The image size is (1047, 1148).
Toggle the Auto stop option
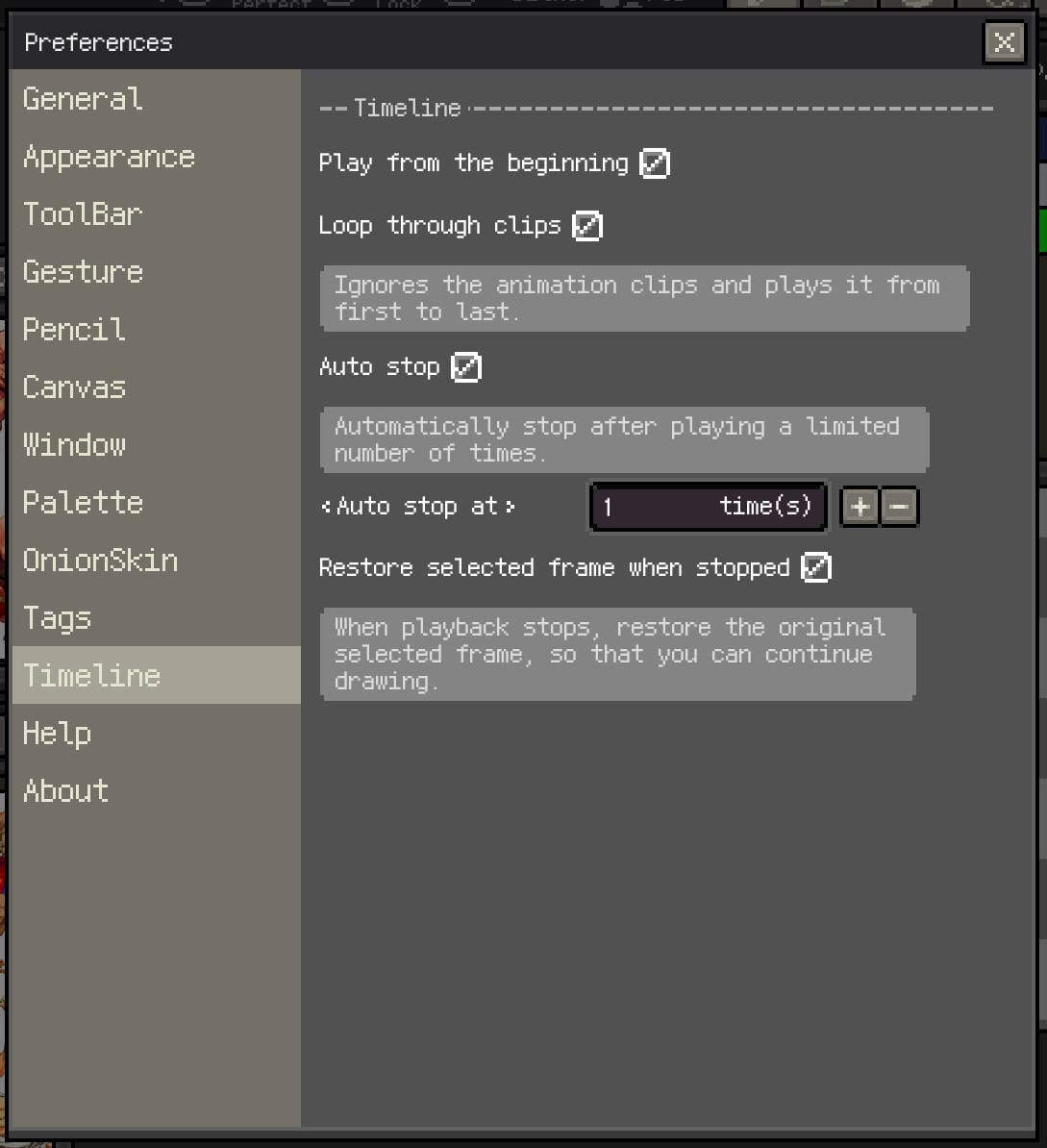[x=466, y=367]
